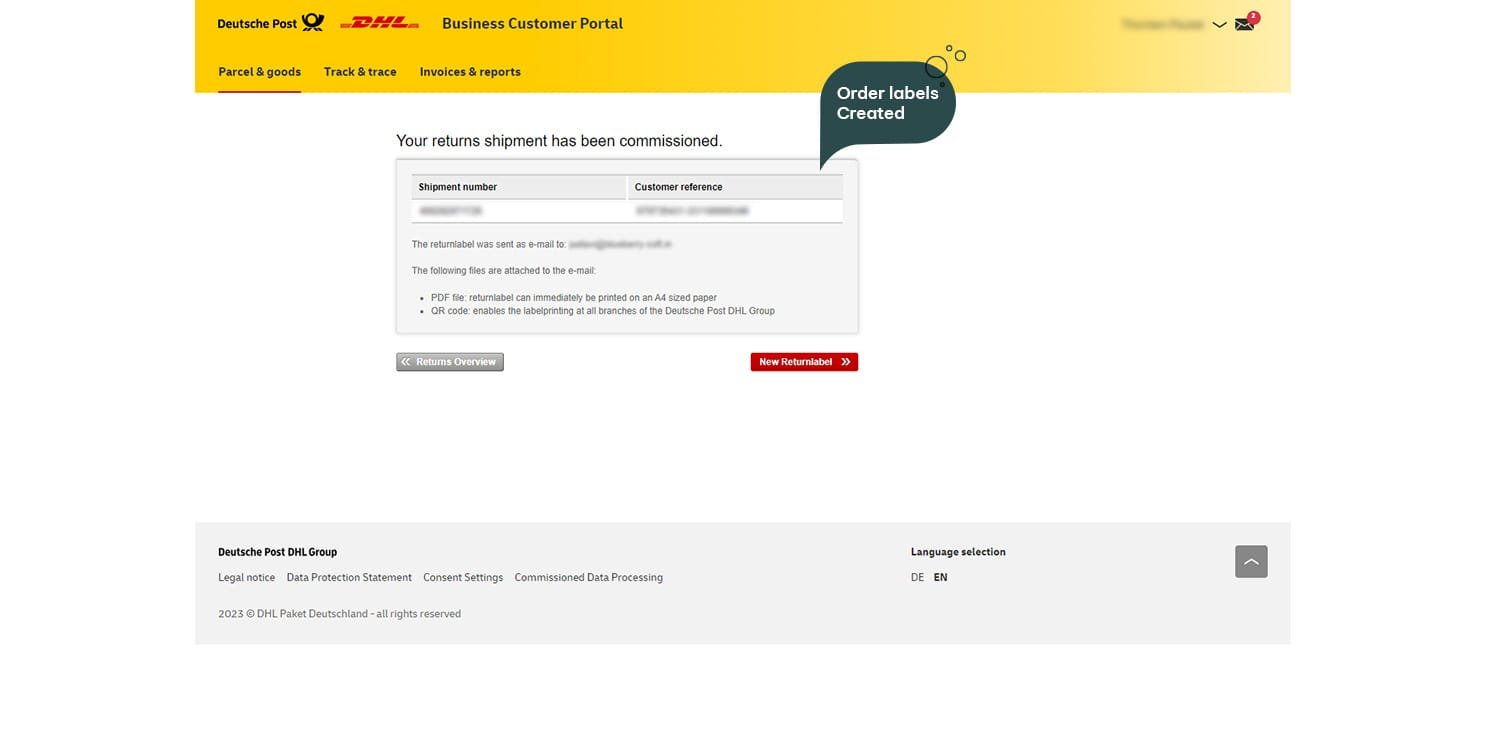Open the Data Protection Statement link
The width and height of the screenshot is (1486, 731).
click(x=349, y=578)
